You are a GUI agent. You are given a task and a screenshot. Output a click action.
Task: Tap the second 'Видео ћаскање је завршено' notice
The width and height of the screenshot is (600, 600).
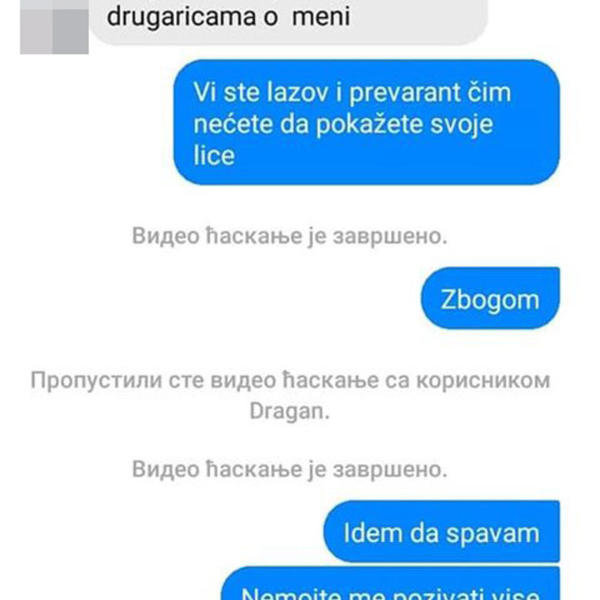coord(290,469)
